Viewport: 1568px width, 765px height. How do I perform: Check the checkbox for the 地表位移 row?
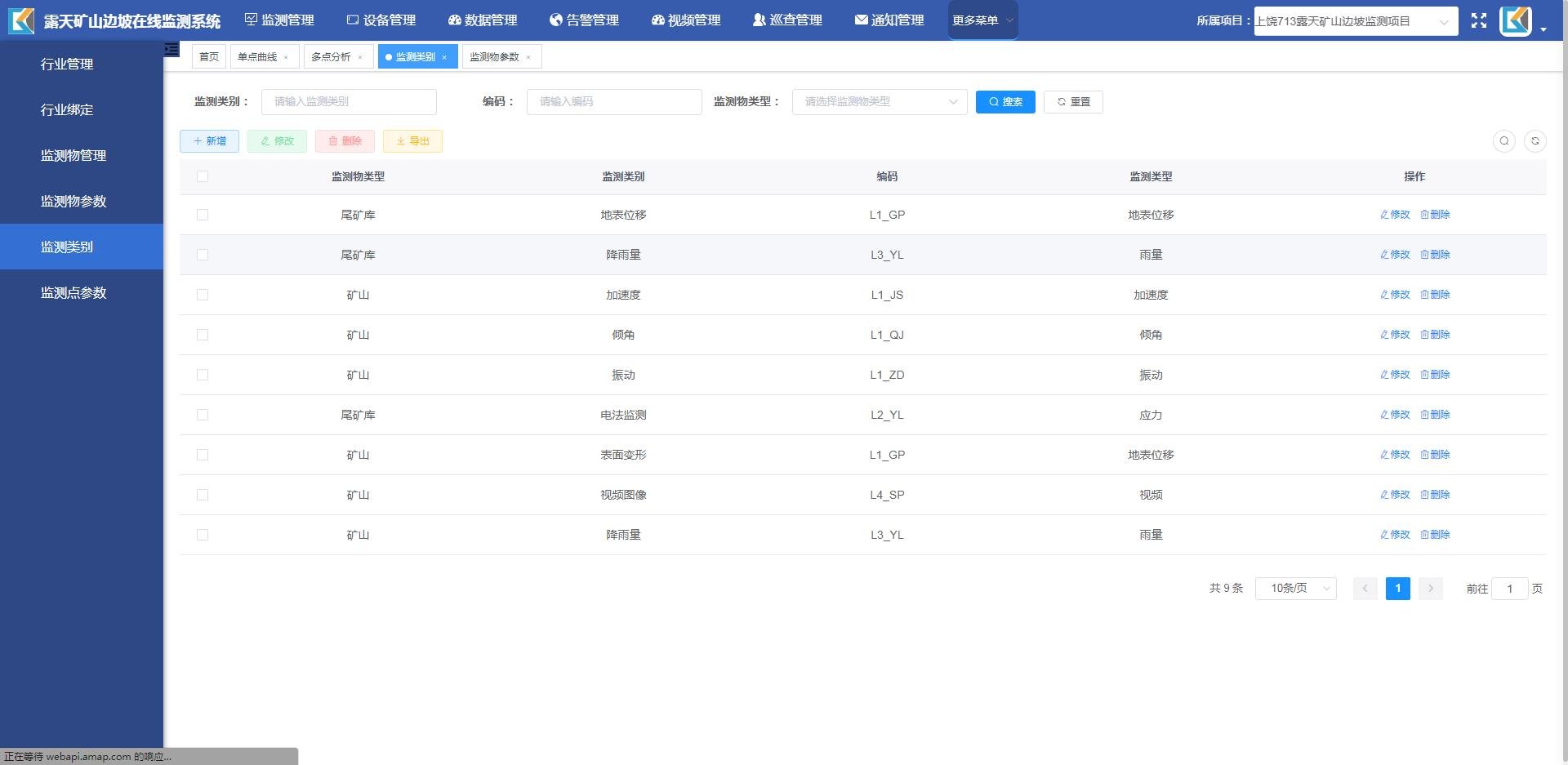pos(203,215)
